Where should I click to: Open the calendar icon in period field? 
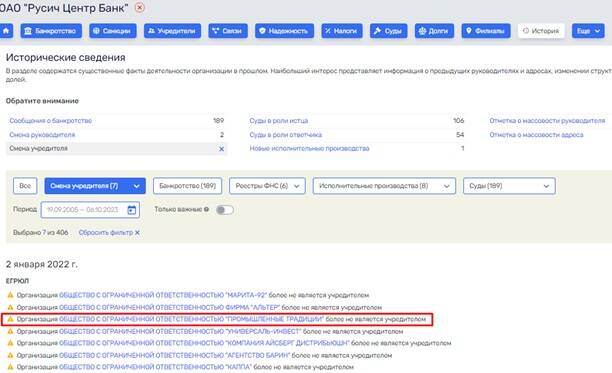point(132,210)
